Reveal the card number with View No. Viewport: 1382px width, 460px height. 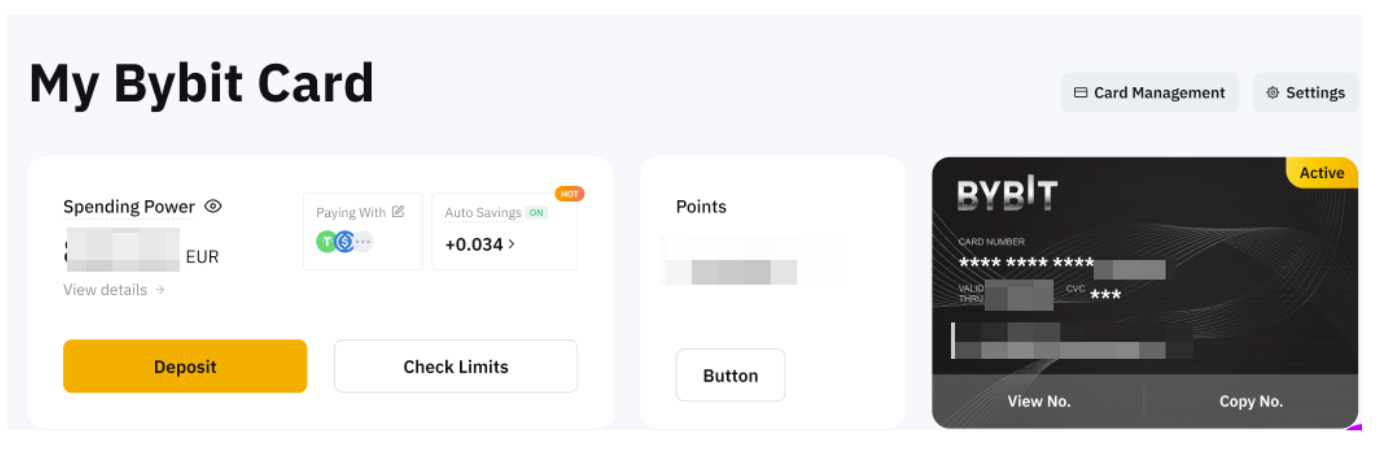pos(1038,401)
